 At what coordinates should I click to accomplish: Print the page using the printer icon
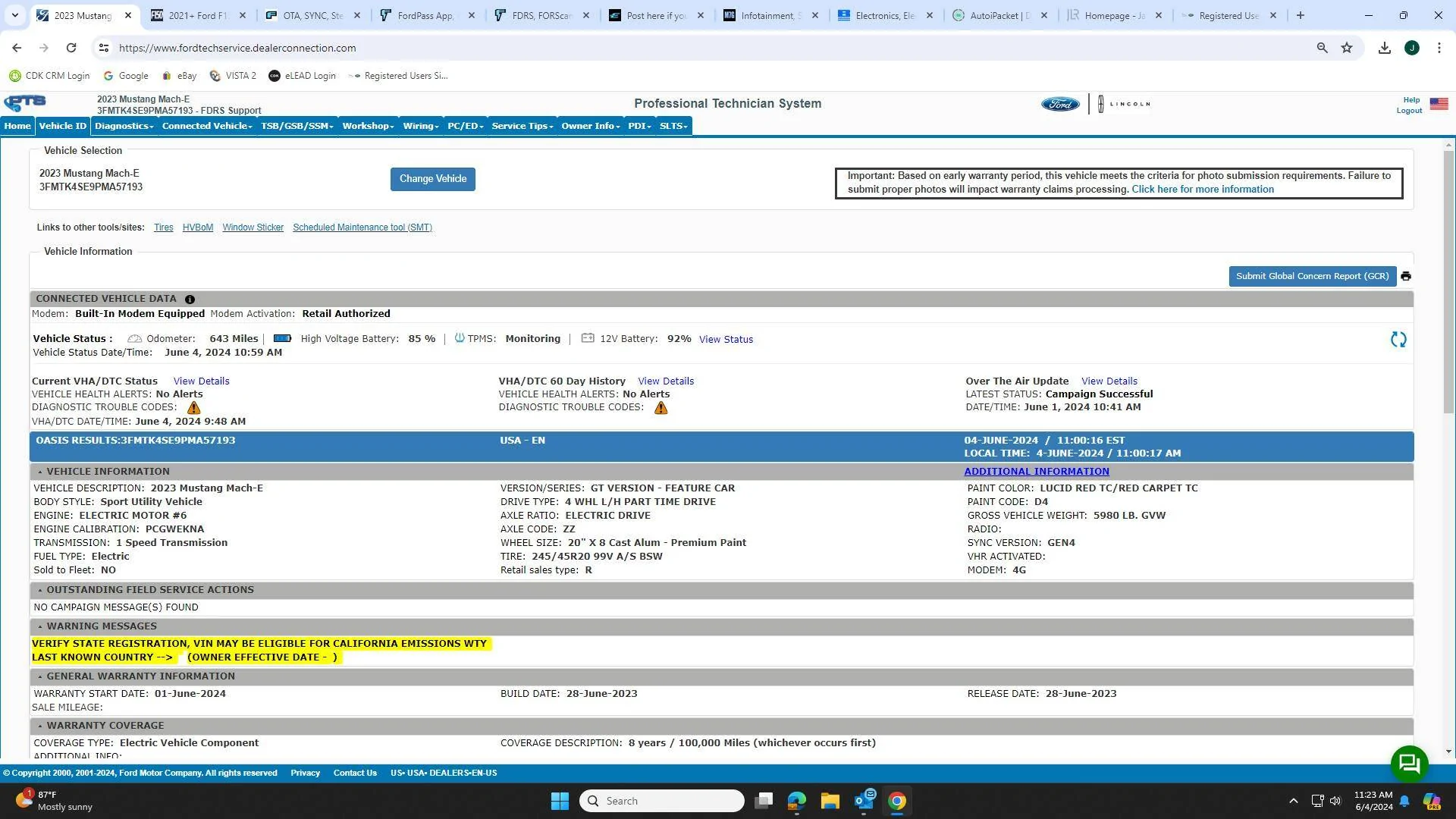click(1406, 277)
